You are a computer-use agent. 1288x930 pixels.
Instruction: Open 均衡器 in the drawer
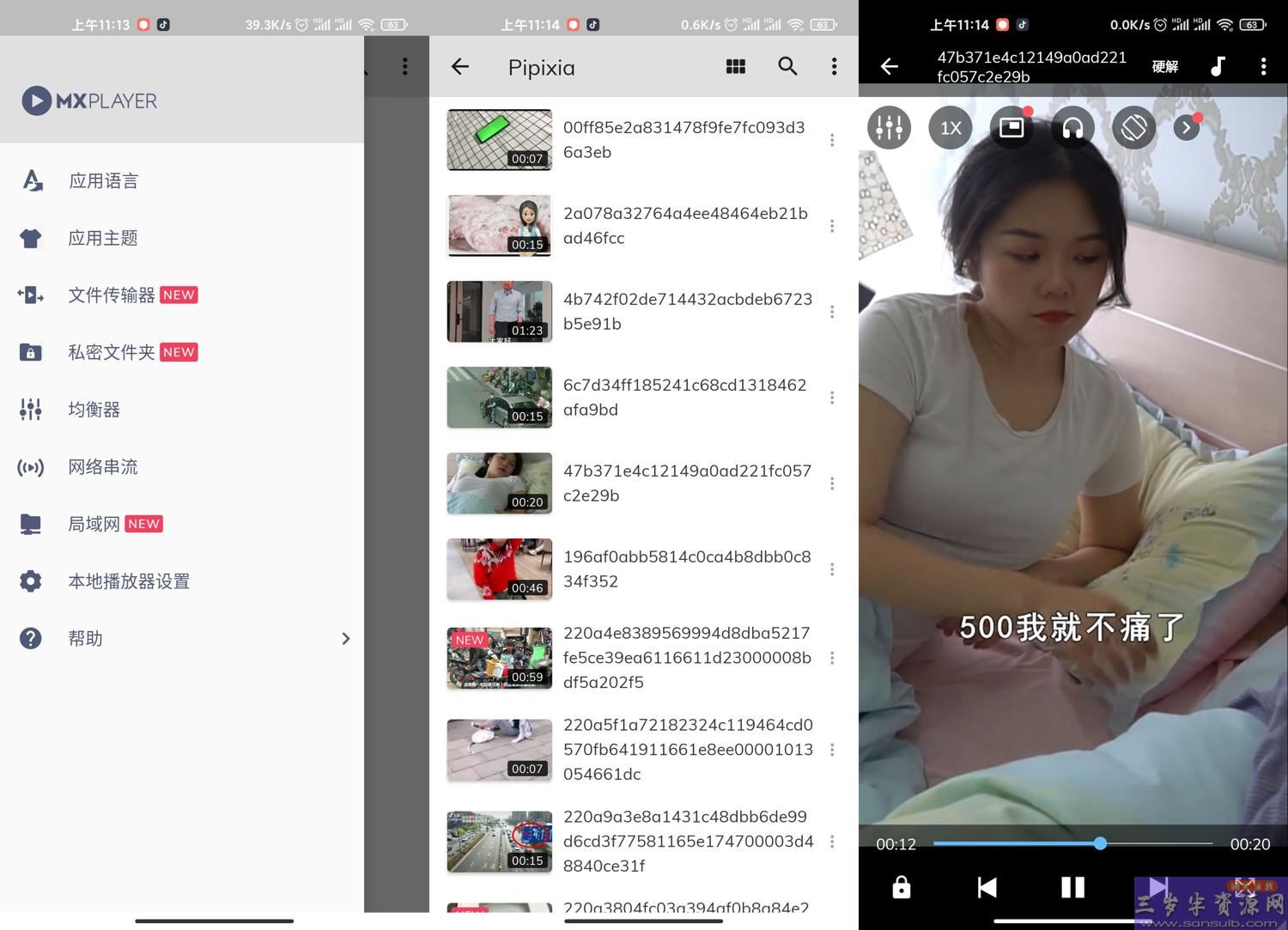tap(182, 410)
